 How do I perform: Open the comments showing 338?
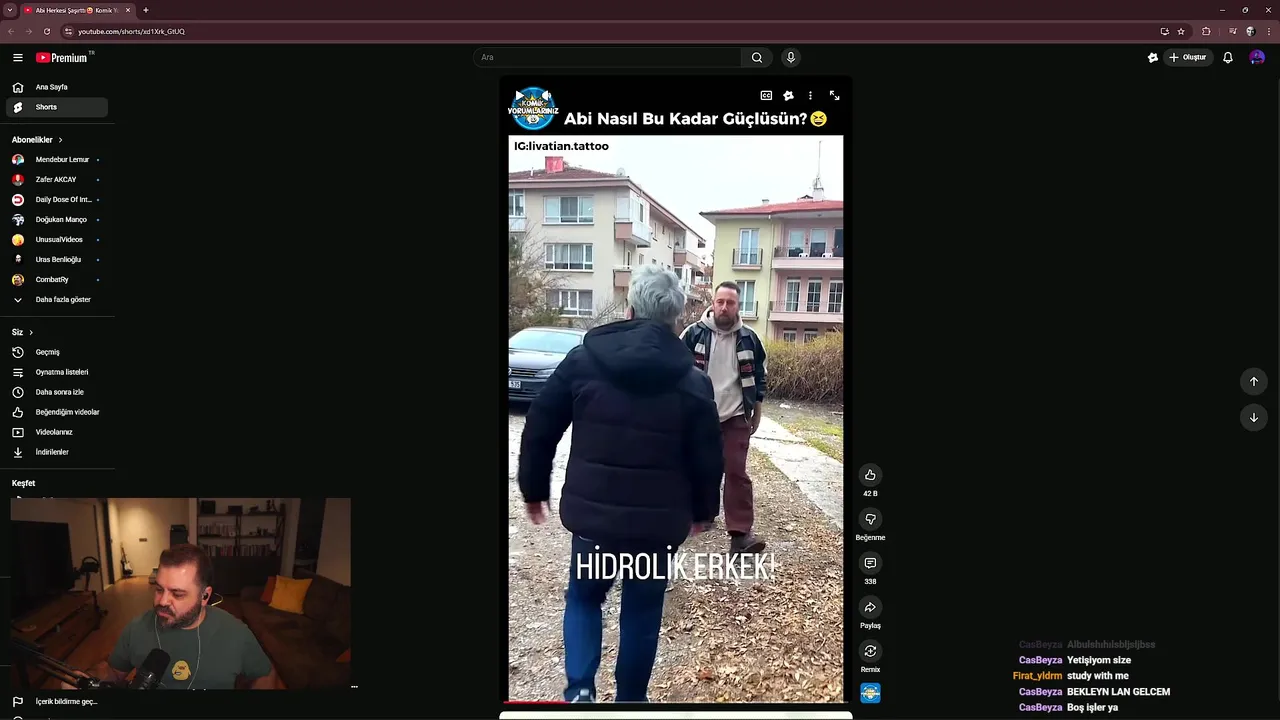pyautogui.click(x=870, y=563)
